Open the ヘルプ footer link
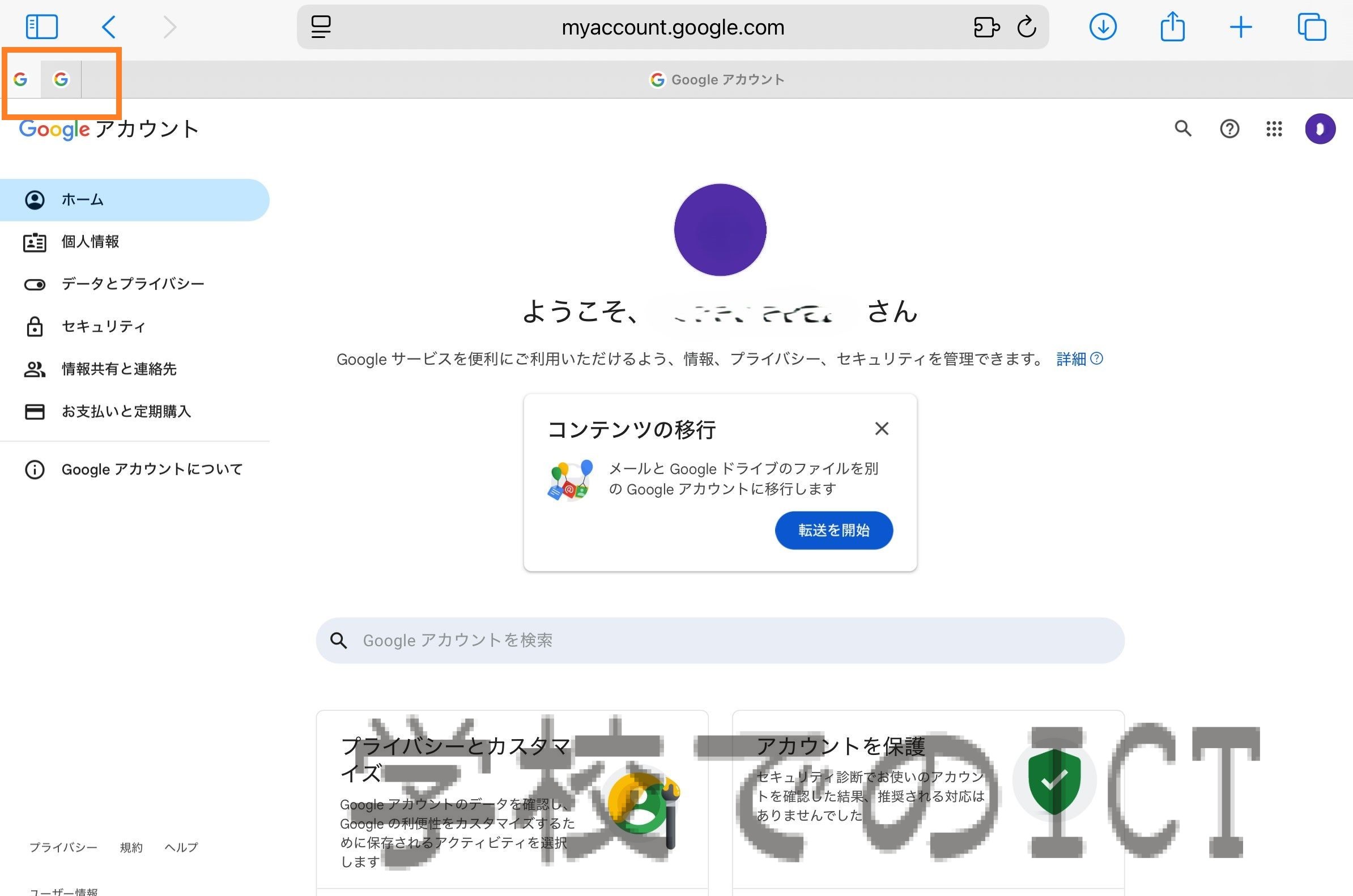1353x896 pixels. coord(181,847)
